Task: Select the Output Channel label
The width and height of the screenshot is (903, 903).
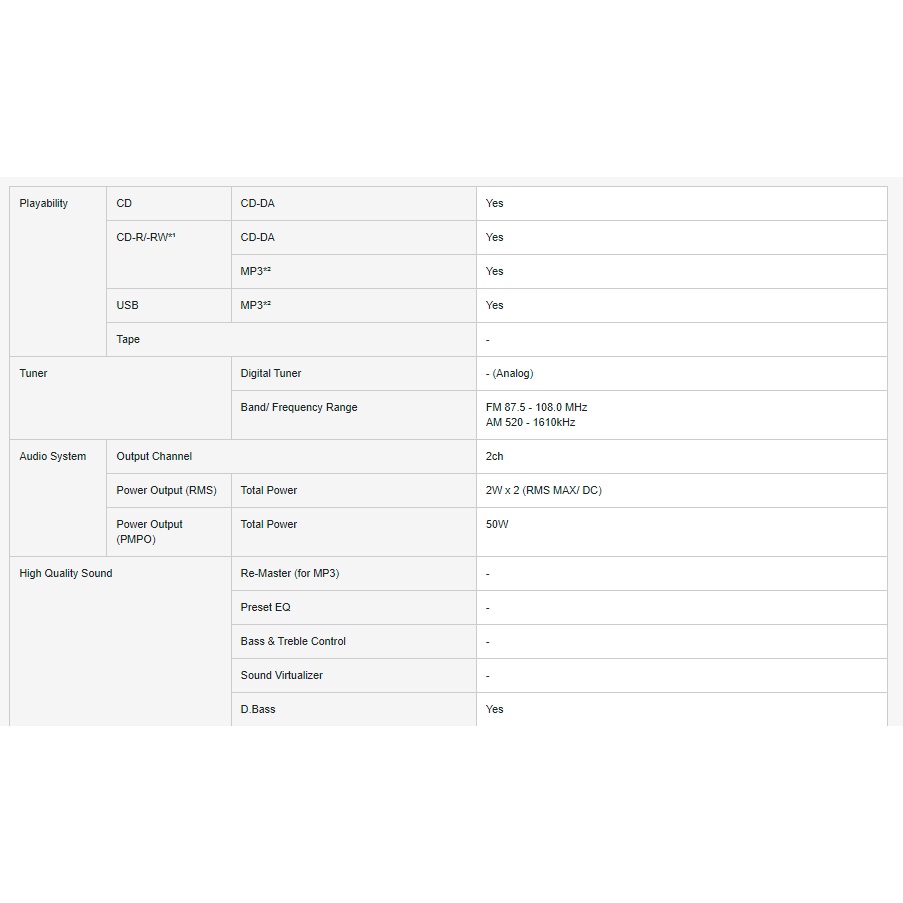Action: pyautogui.click(x=154, y=457)
